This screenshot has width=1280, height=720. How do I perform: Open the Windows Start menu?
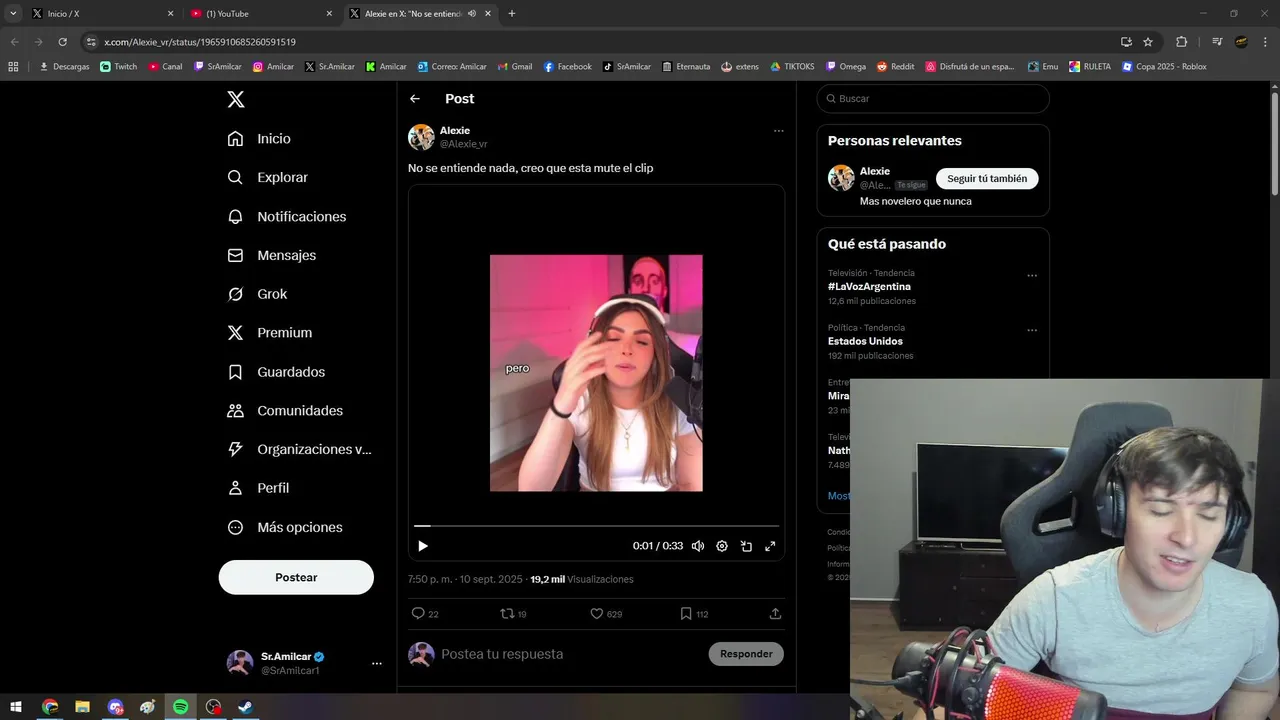[16, 707]
